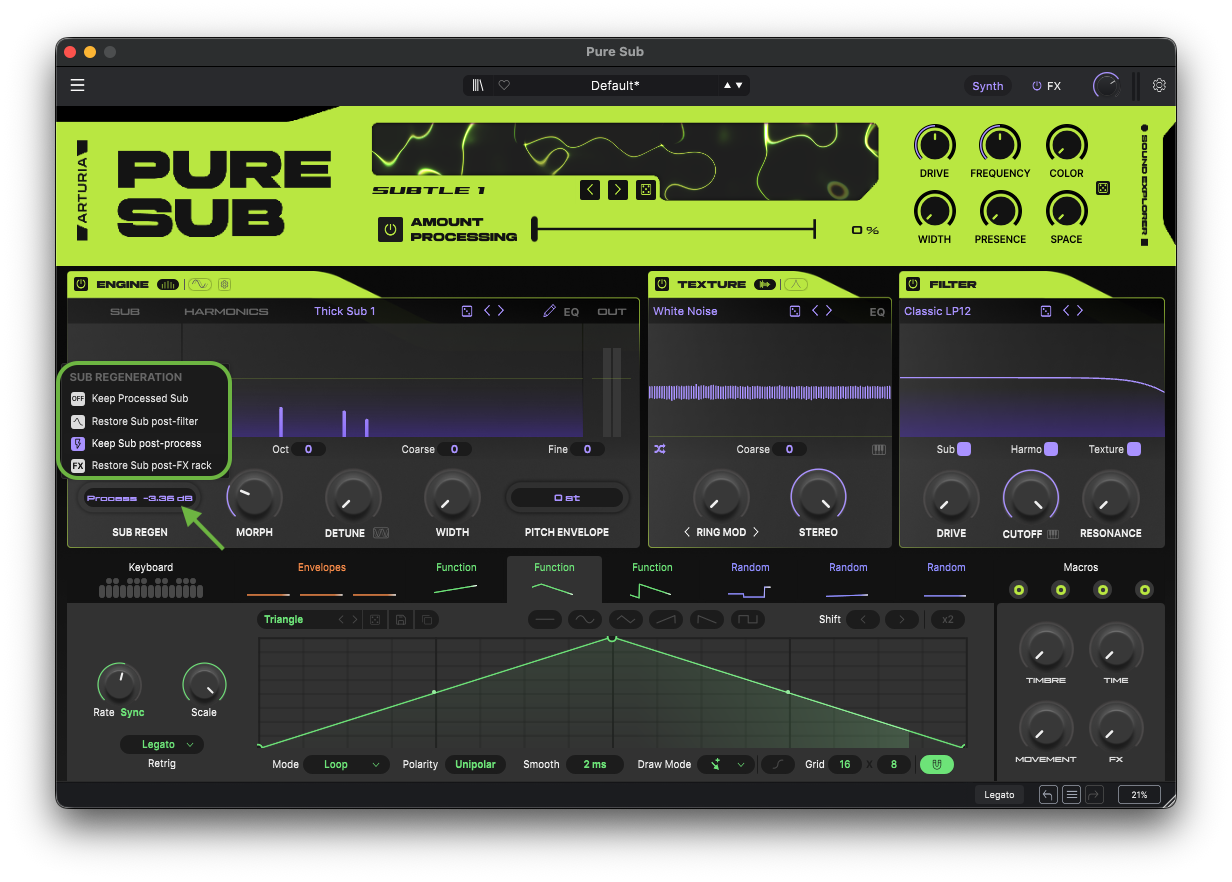Toggle the Sub filter routing square
The height and width of the screenshot is (882, 1232).
[x=964, y=449]
